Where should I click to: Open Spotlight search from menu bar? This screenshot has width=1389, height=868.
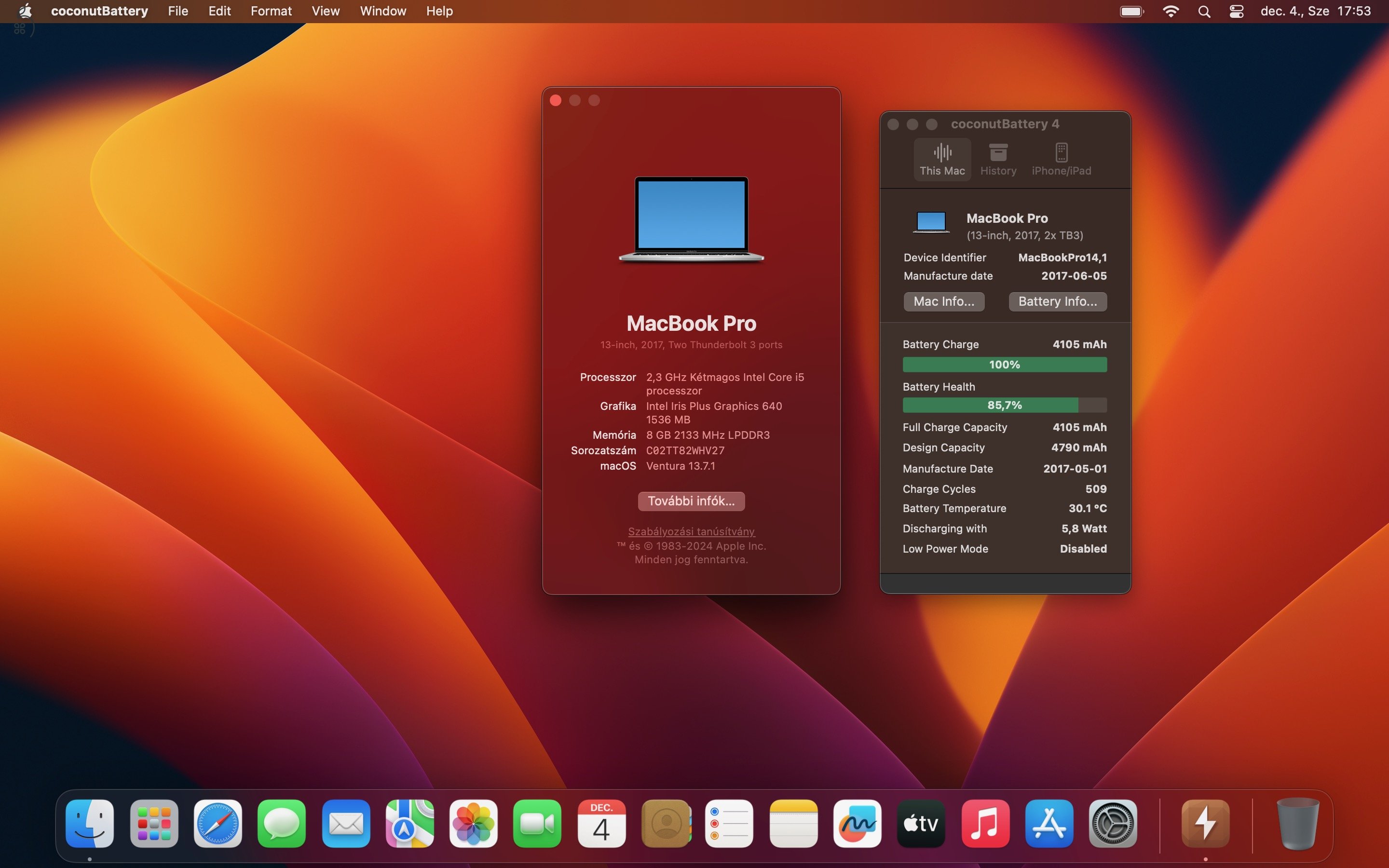[1204, 12]
